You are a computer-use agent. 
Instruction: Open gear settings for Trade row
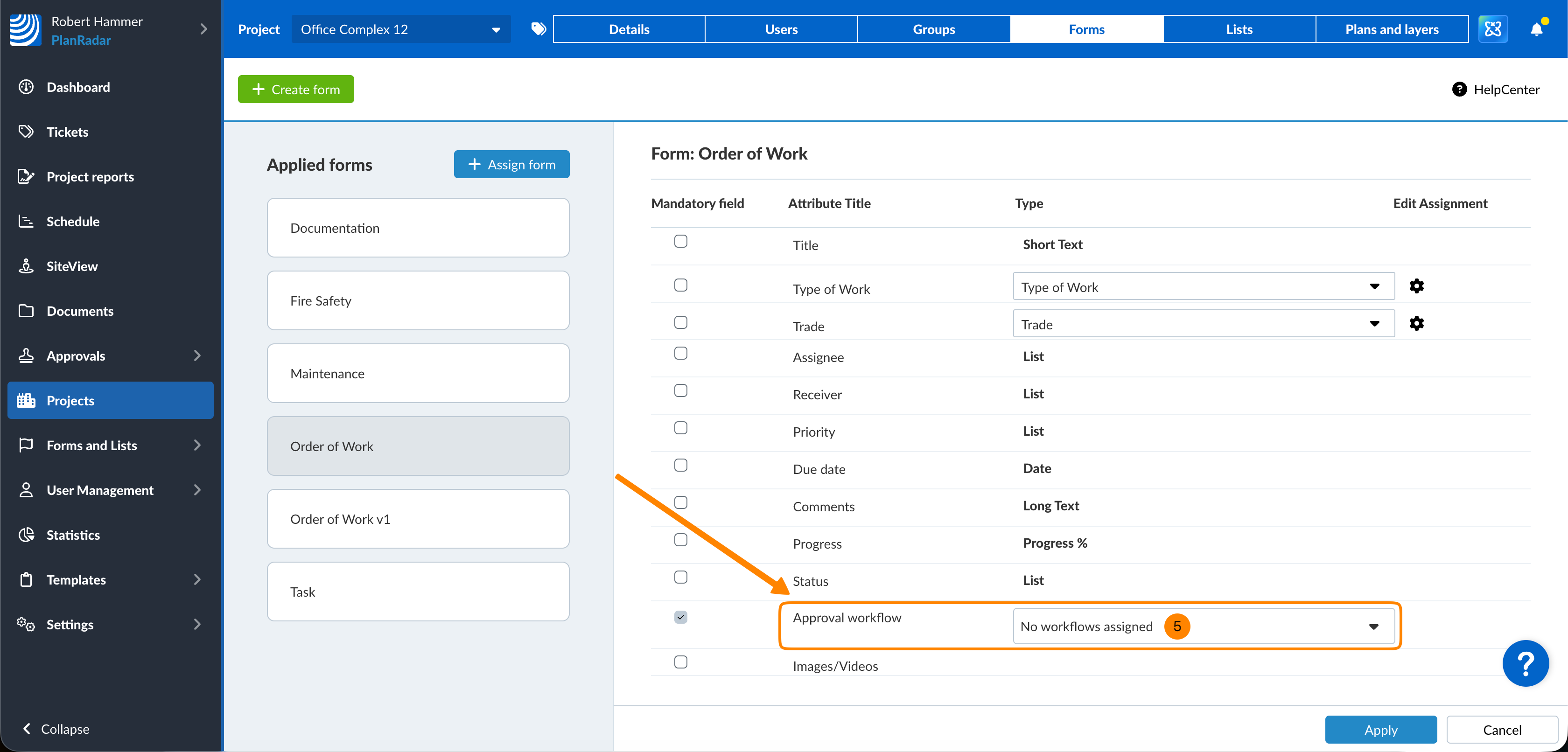[x=1416, y=323]
